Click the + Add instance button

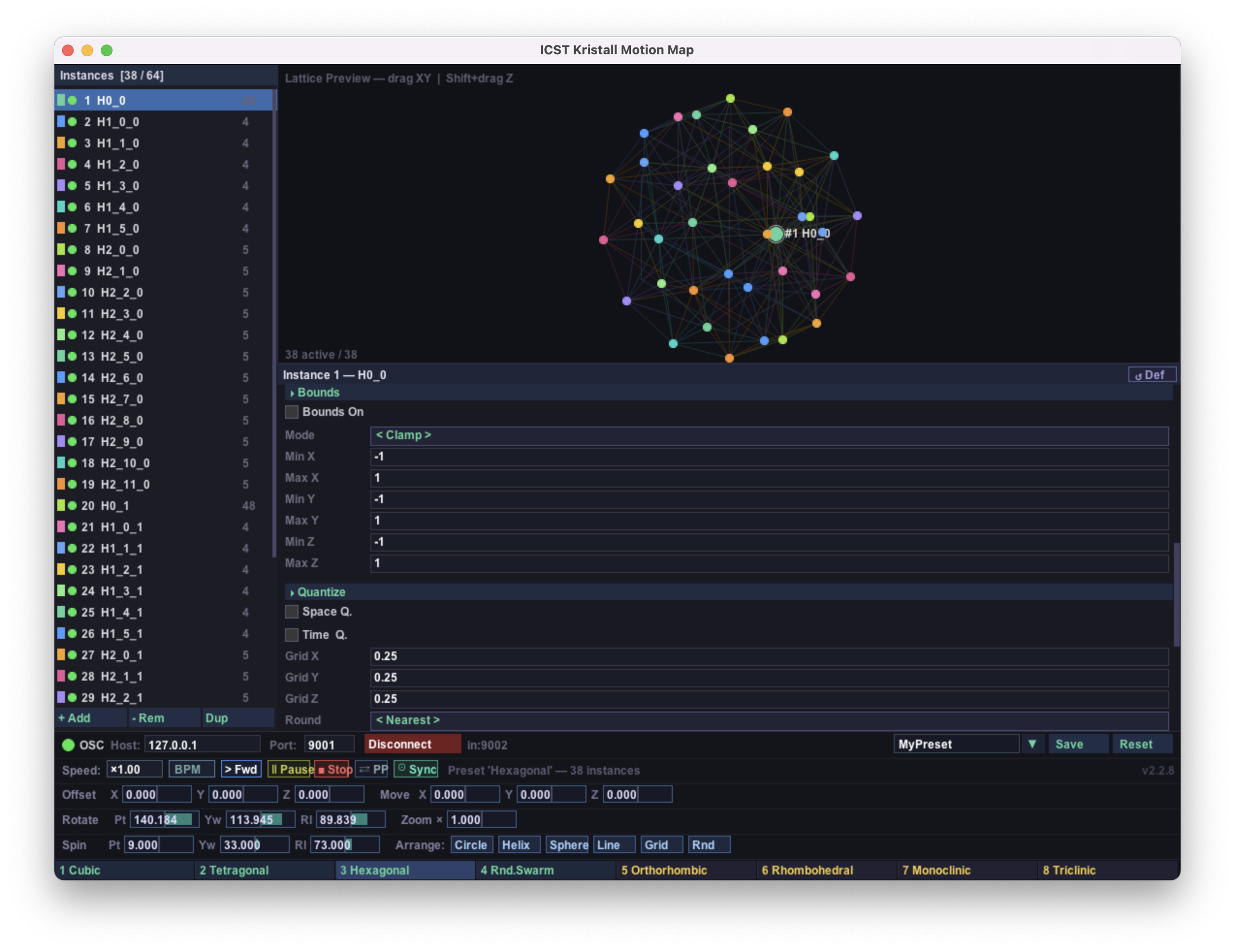click(x=90, y=718)
